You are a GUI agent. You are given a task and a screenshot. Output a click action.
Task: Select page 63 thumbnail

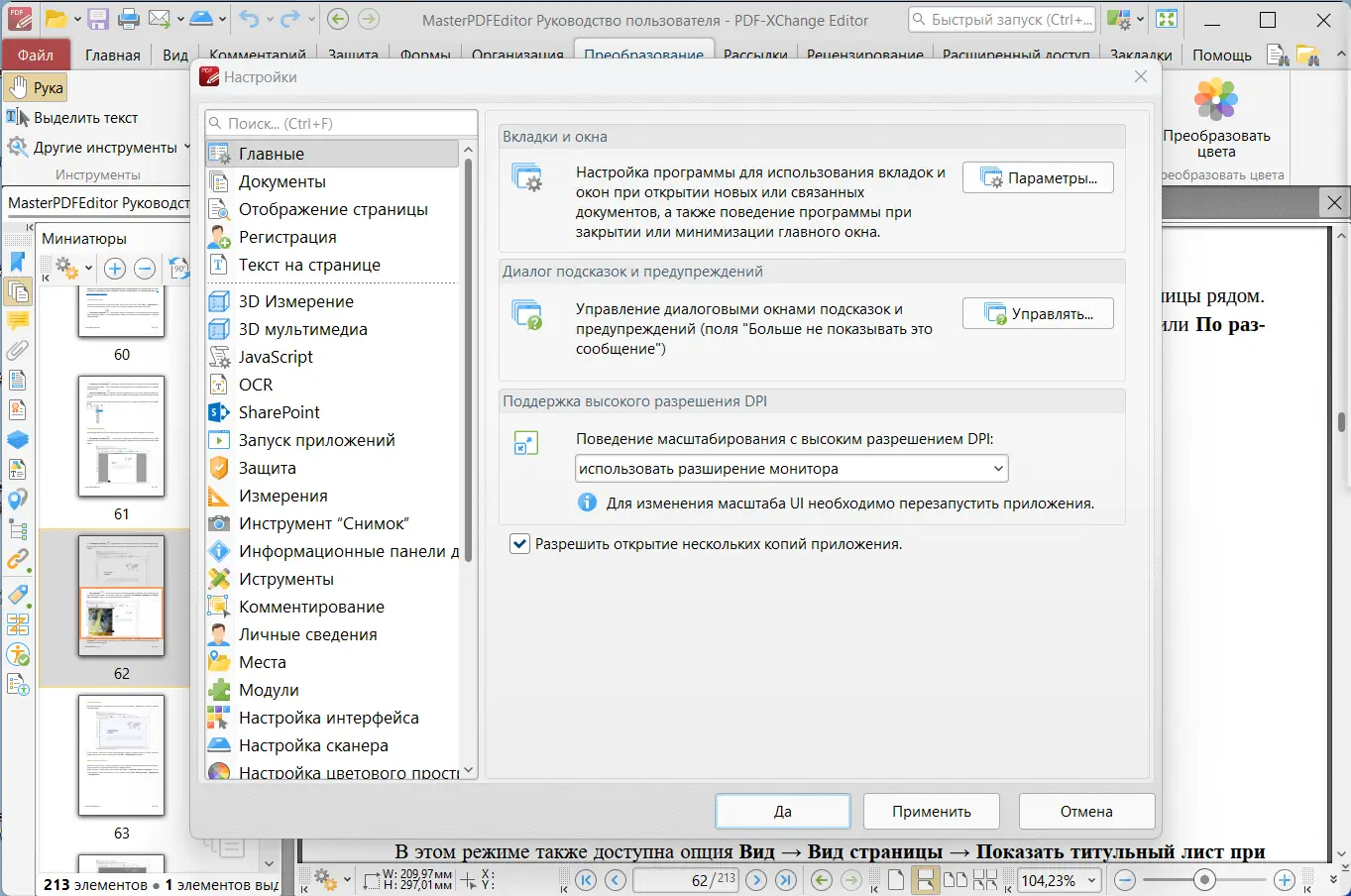[122, 756]
